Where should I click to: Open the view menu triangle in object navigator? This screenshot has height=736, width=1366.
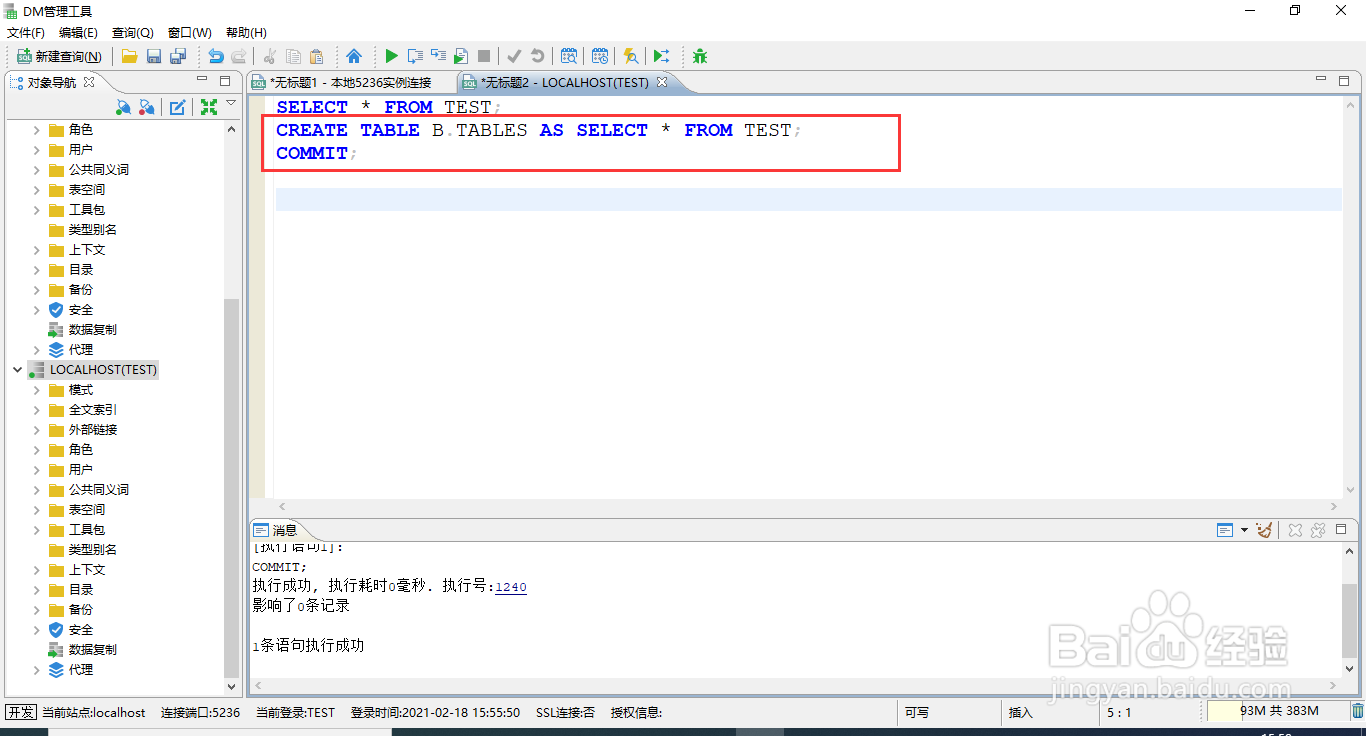pos(231,103)
